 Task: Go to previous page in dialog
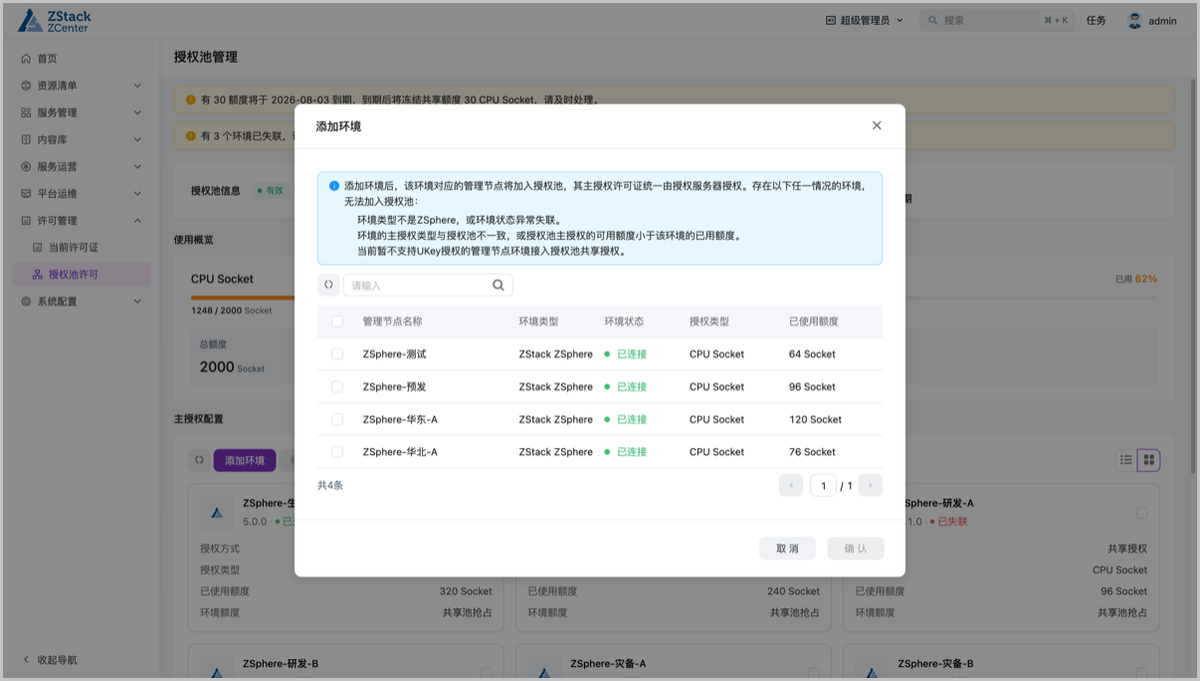click(791, 486)
